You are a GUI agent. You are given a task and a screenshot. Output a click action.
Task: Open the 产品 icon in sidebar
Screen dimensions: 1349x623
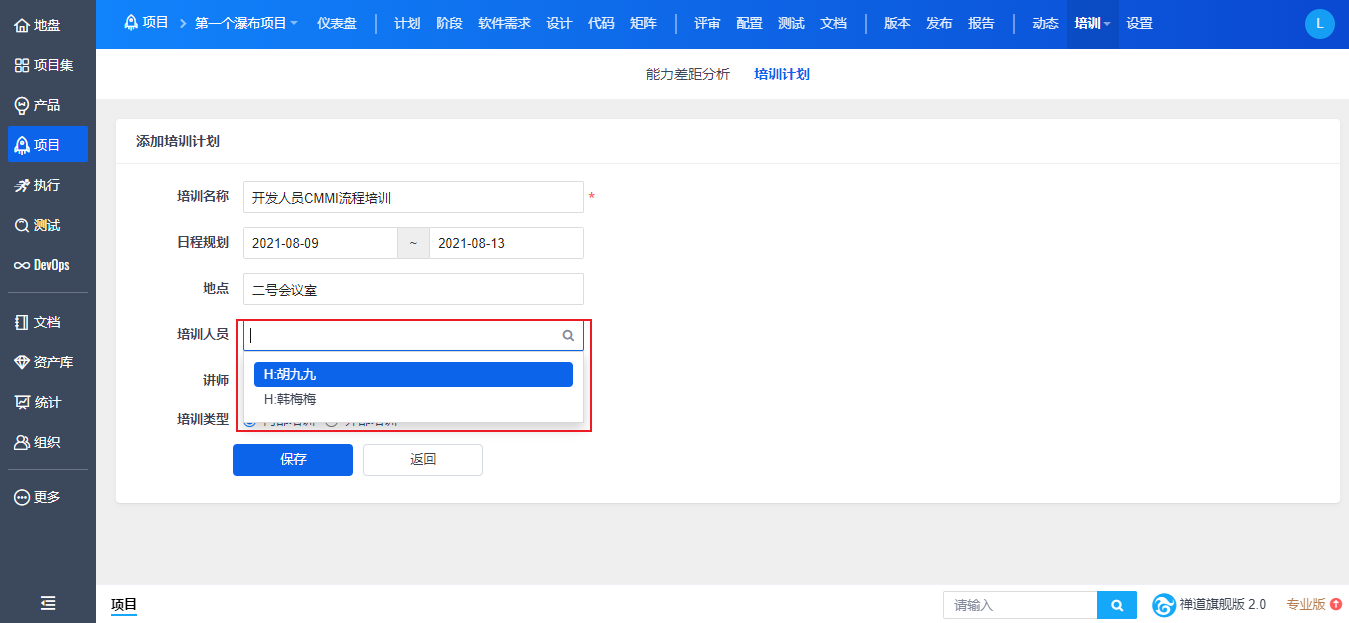pos(21,105)
